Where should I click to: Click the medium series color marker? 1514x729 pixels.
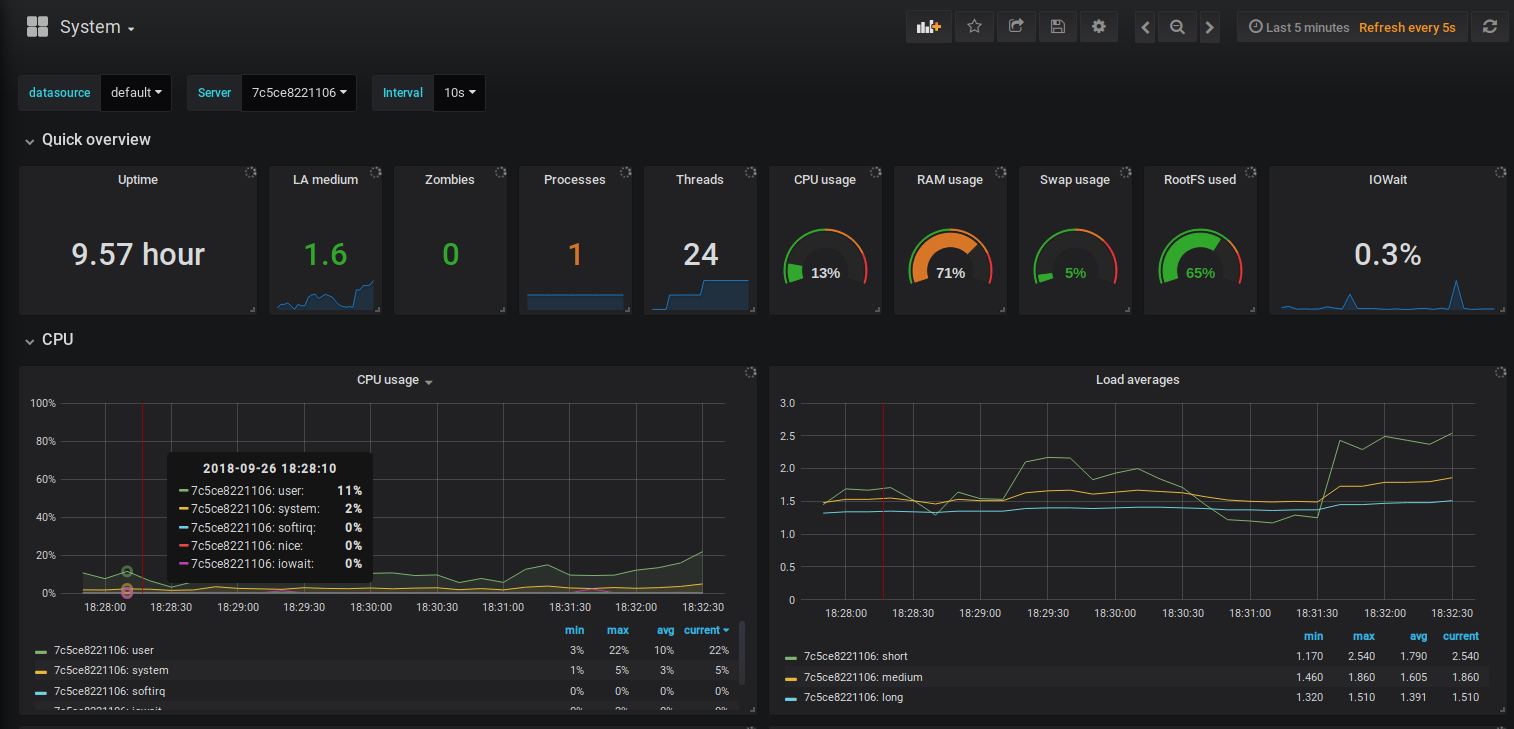click(x=793, y=677)
